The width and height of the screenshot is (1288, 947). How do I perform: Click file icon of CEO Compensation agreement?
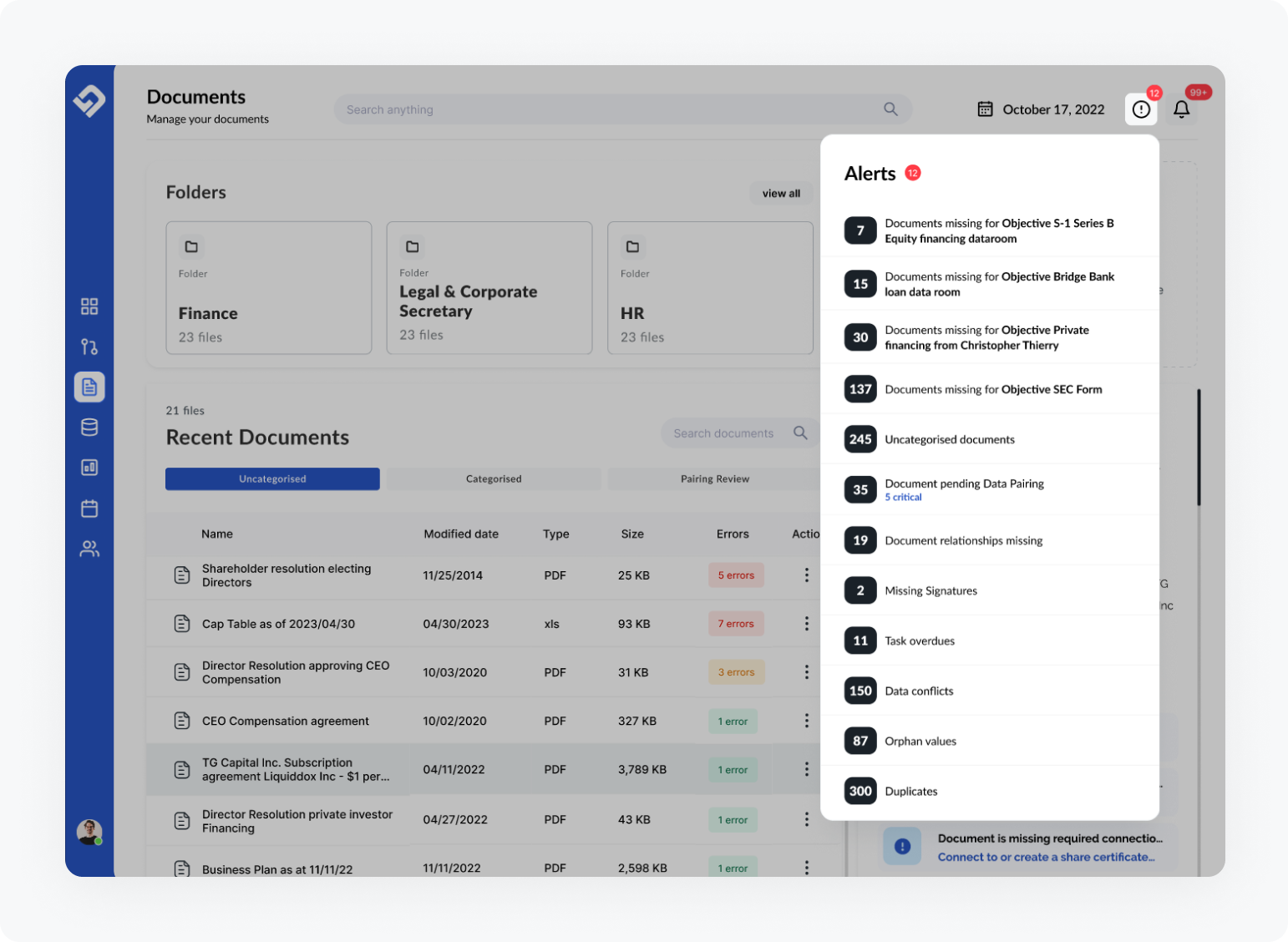(x=182, y=721)
